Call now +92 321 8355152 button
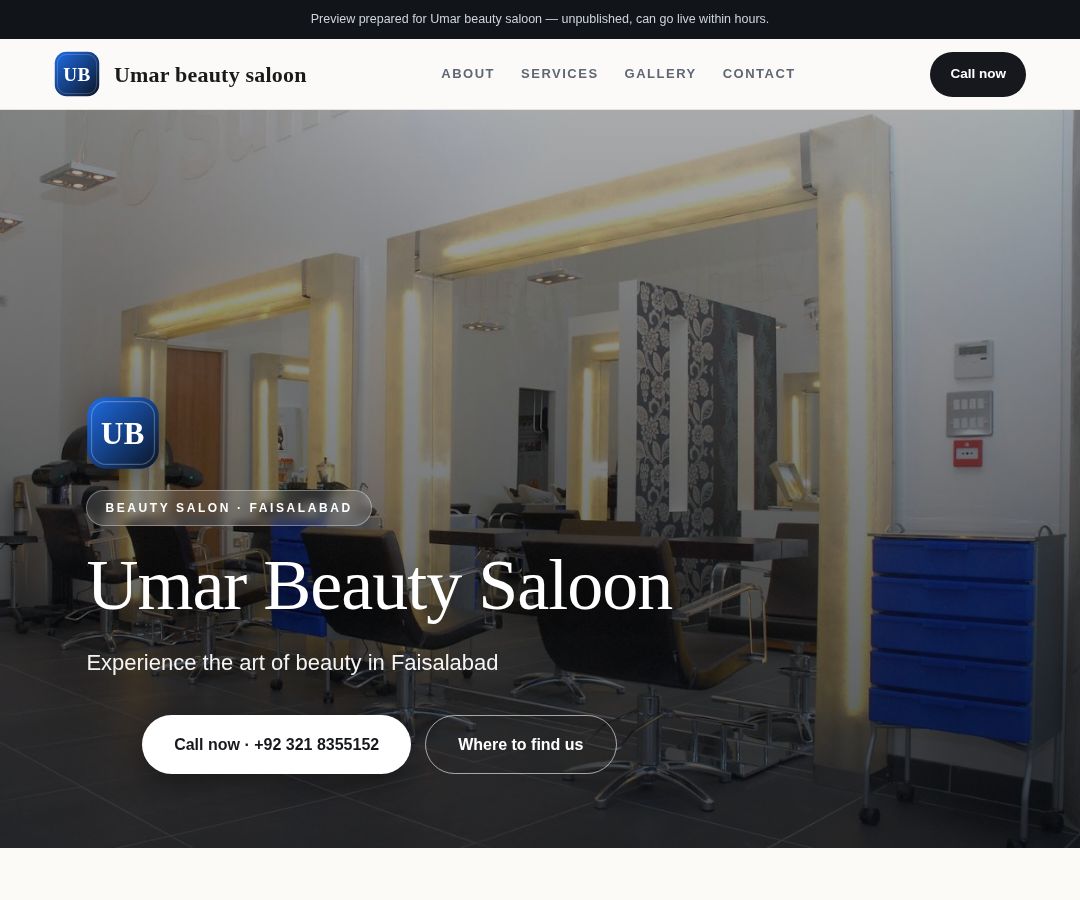The height and width of the screenshot is (900, 1080). [x=276, y=744]
